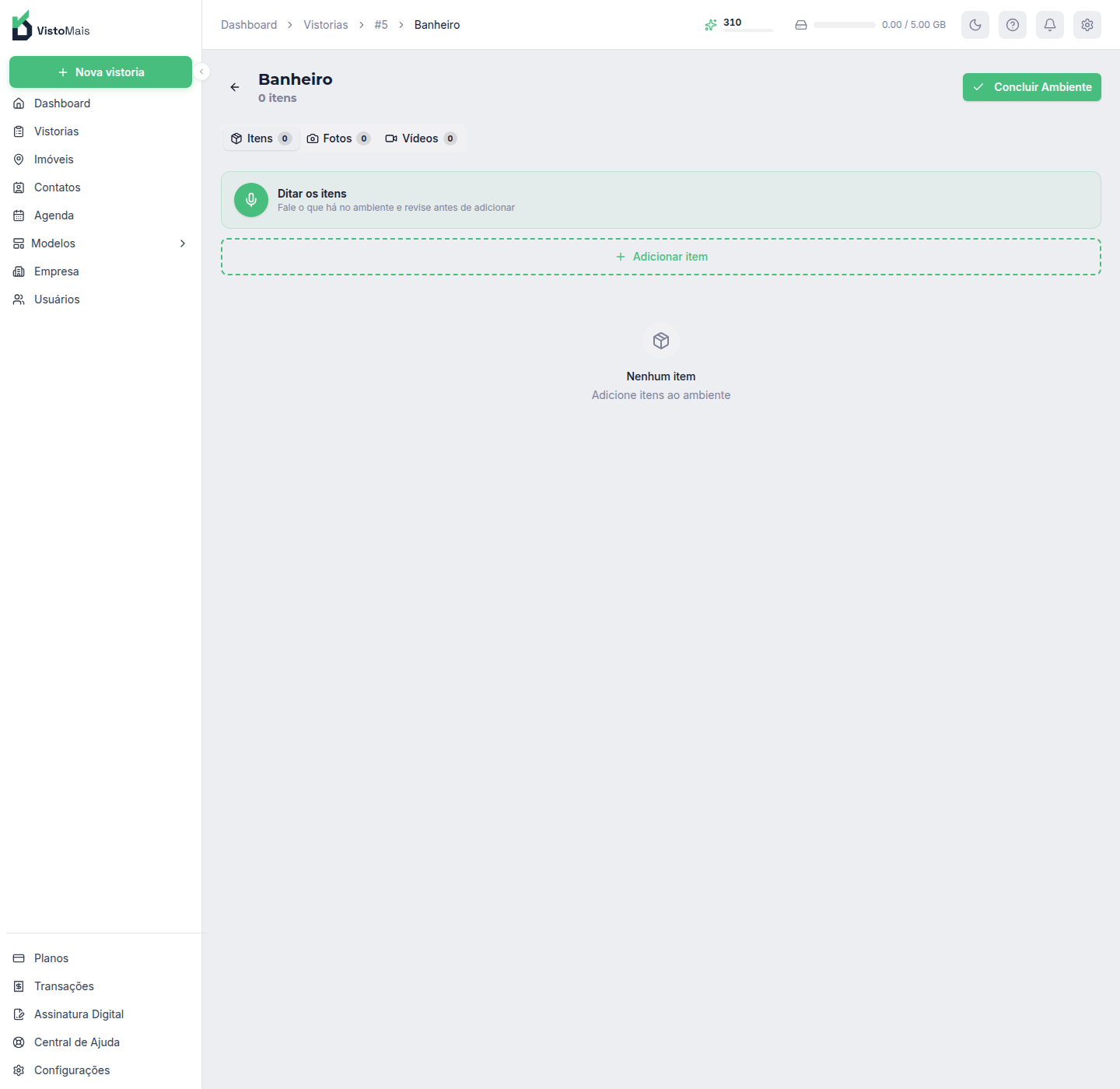Click the storage usage drive icon
The width and height of the screenshot is (1120, 1089).
[x=801, y=25]
